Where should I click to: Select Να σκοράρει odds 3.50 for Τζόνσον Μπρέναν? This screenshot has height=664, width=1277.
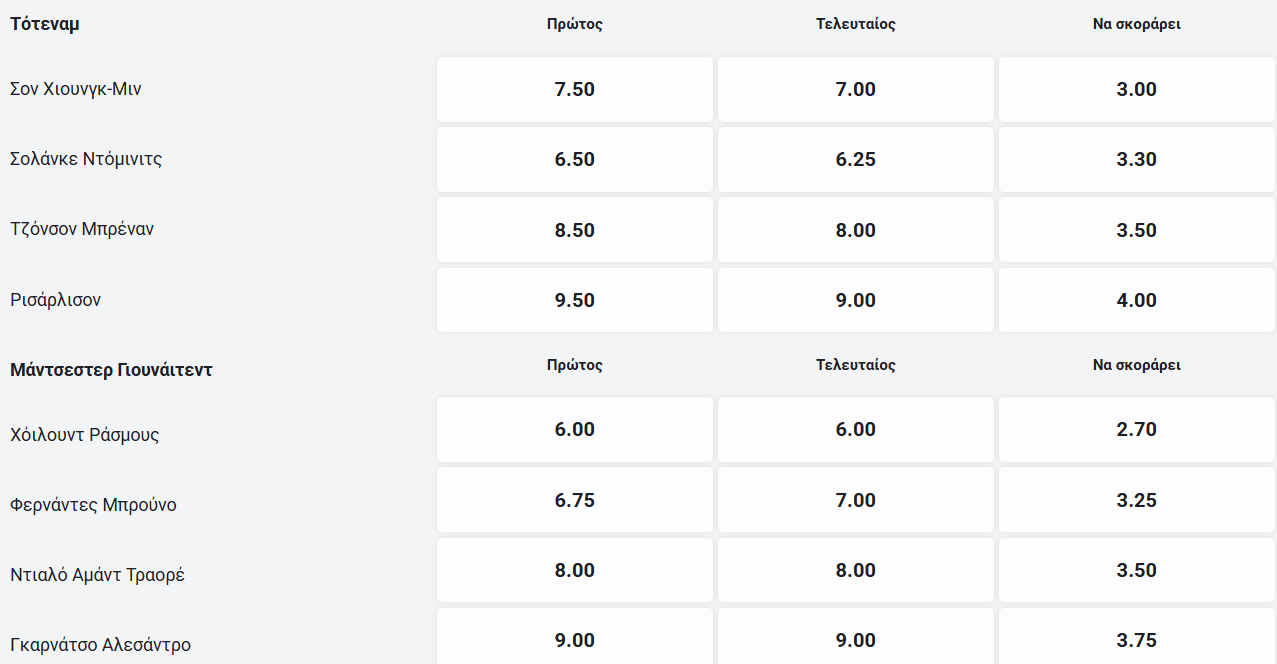tap(1137, 230)
